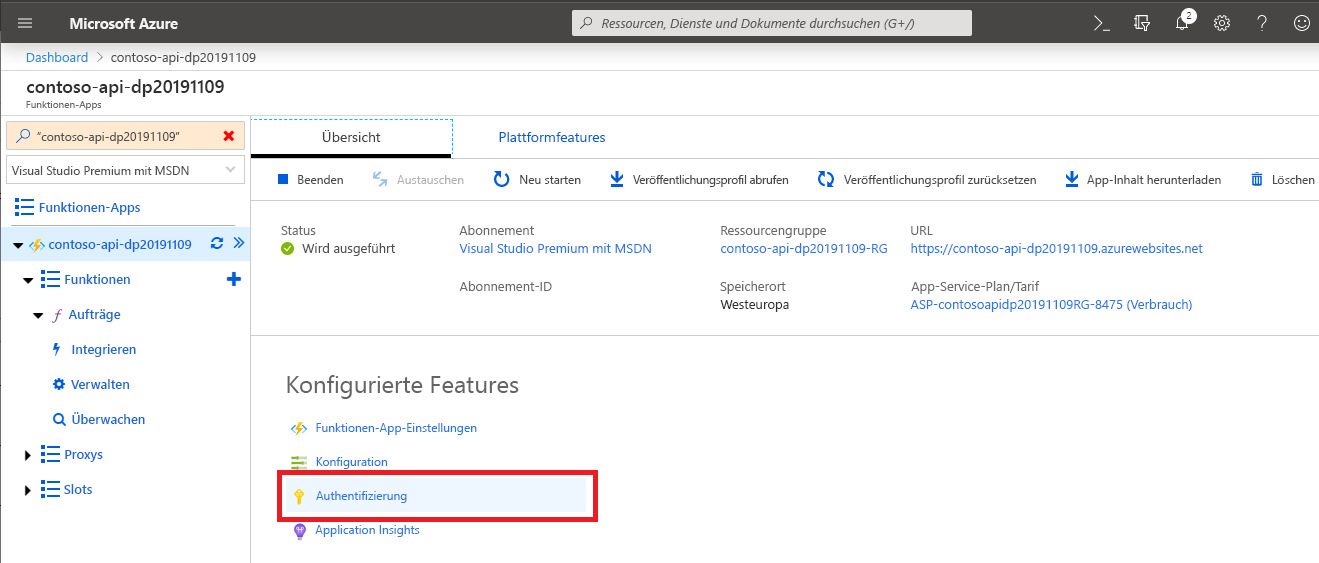This screenshot has width=1319, height=563.
Task: Click the Löschen trash button
Action: point(1282,180)
